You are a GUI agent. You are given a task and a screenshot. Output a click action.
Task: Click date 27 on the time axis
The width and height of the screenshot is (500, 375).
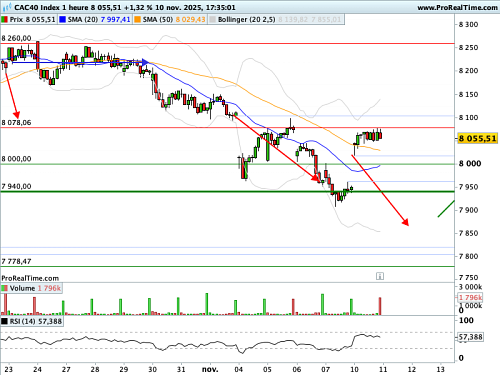click(66, 369)
